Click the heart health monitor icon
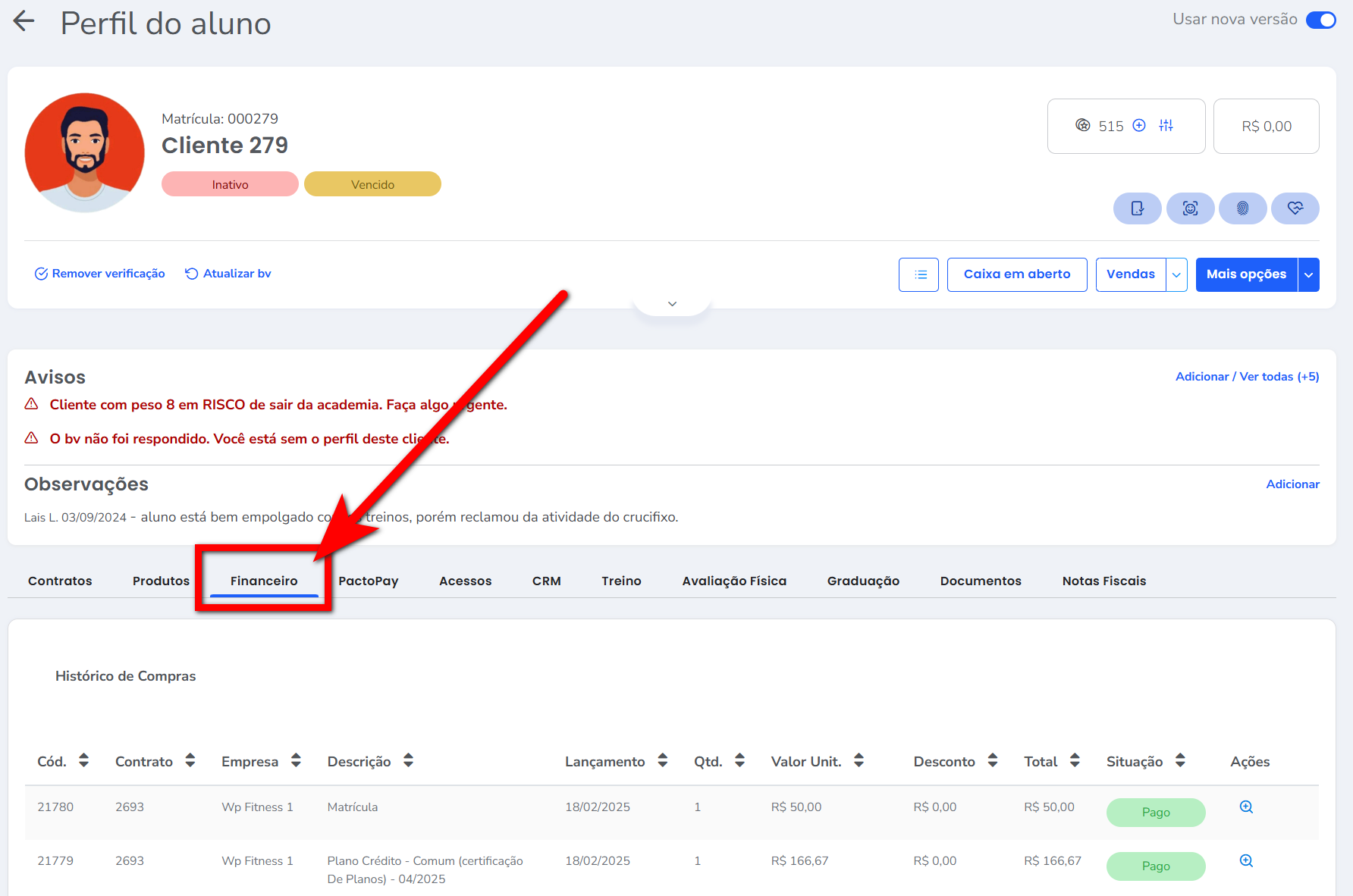 (1295, 208)
